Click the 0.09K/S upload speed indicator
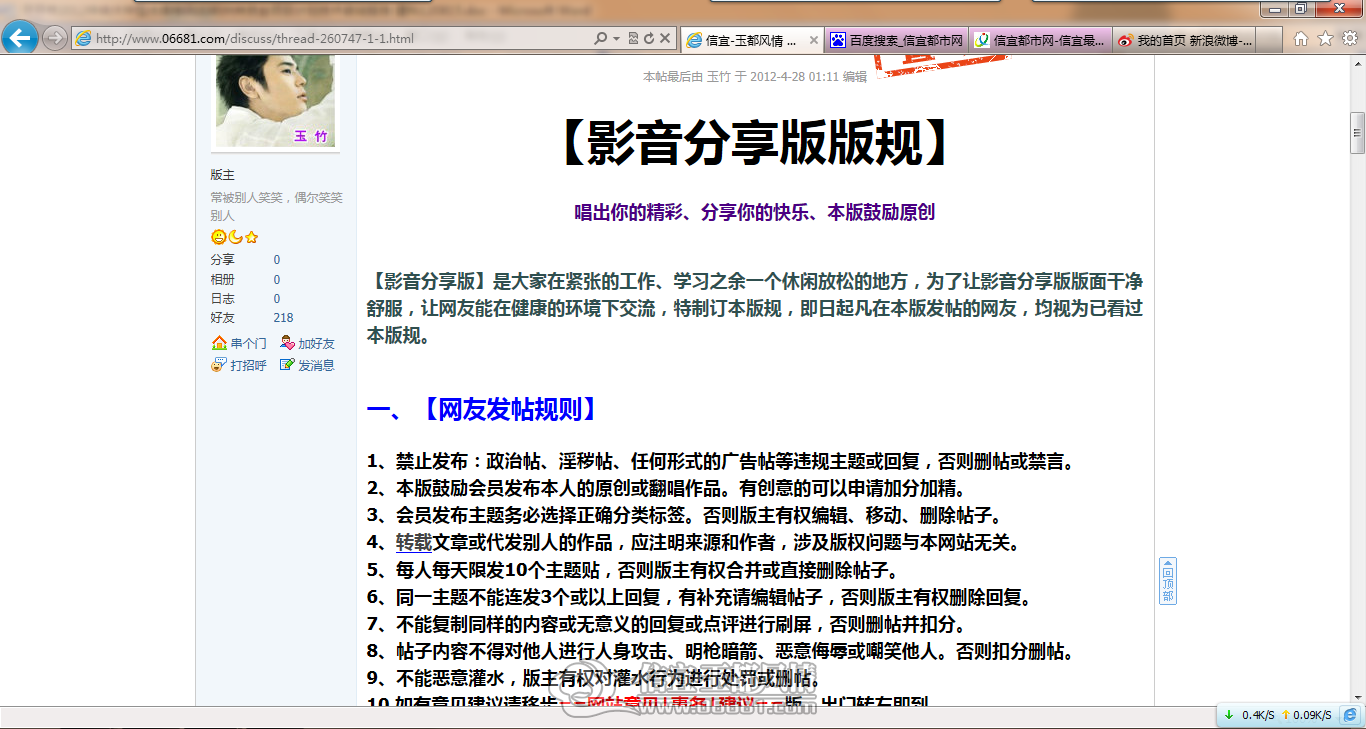The height and width of the screenshot is (729, 1366). click(1304, 715)
